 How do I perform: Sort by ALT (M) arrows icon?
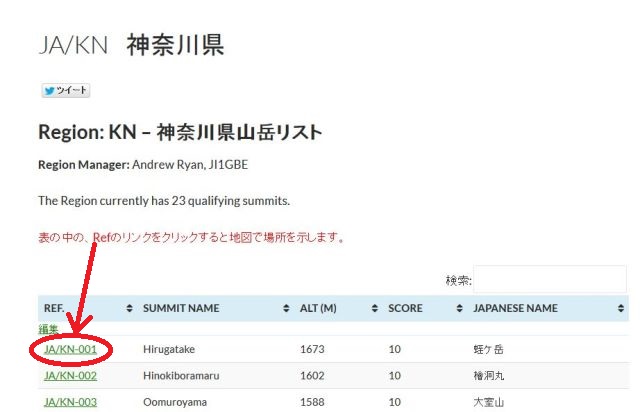[375, 308]
